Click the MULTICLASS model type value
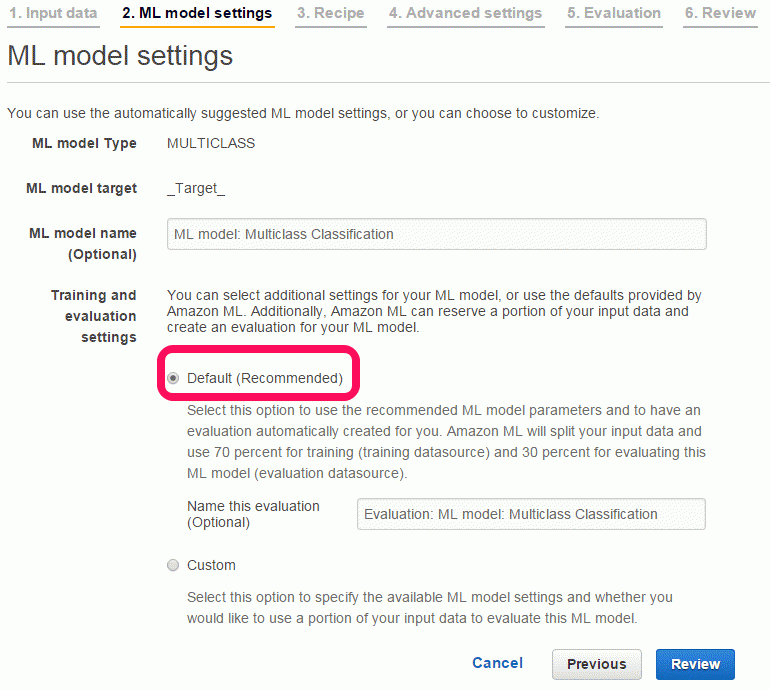Image resolution: width=770 pixels, height=690 pixels. tap(211, 143)
